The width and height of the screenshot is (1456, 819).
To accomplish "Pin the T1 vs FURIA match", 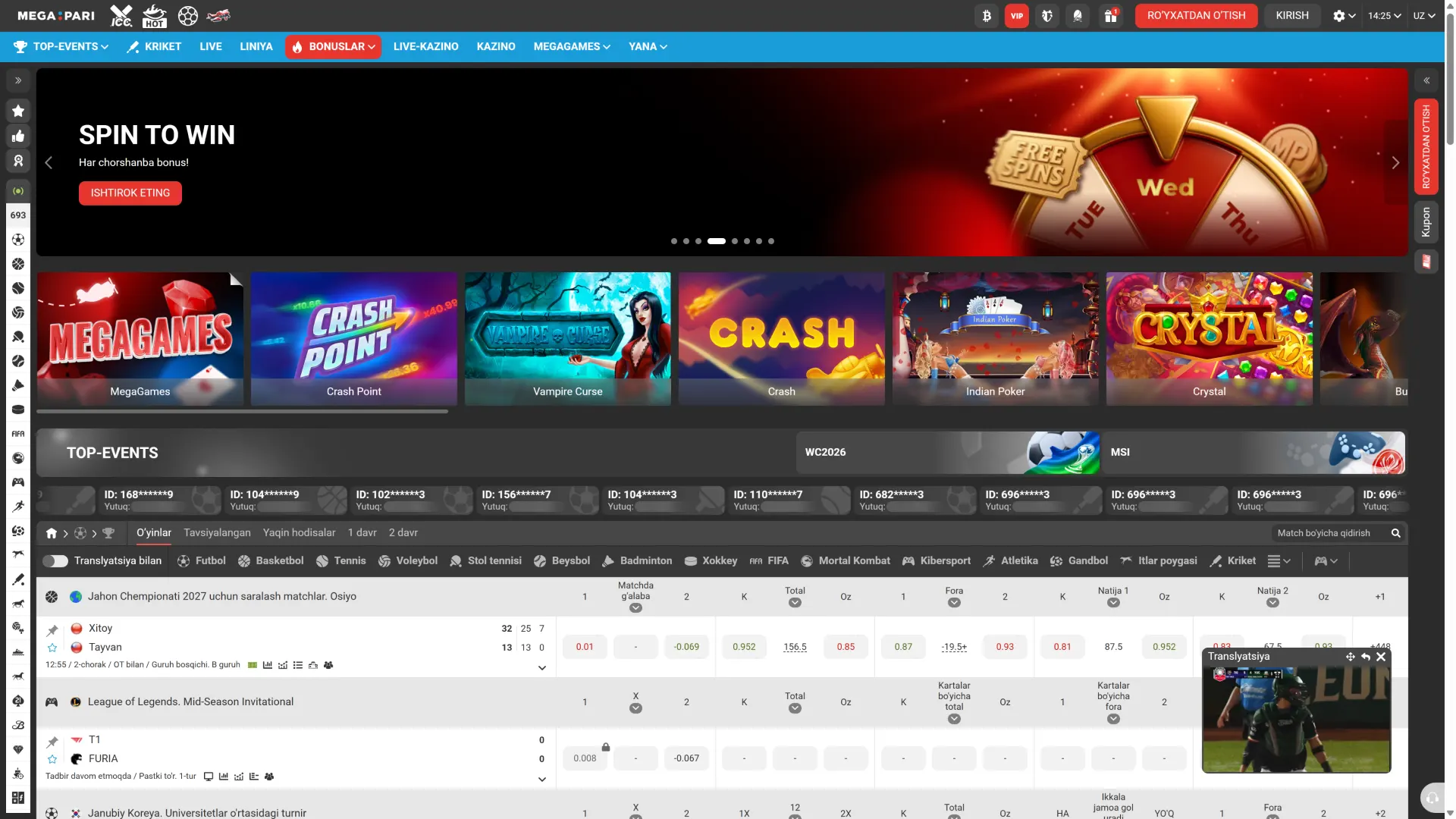I will 52,742.
